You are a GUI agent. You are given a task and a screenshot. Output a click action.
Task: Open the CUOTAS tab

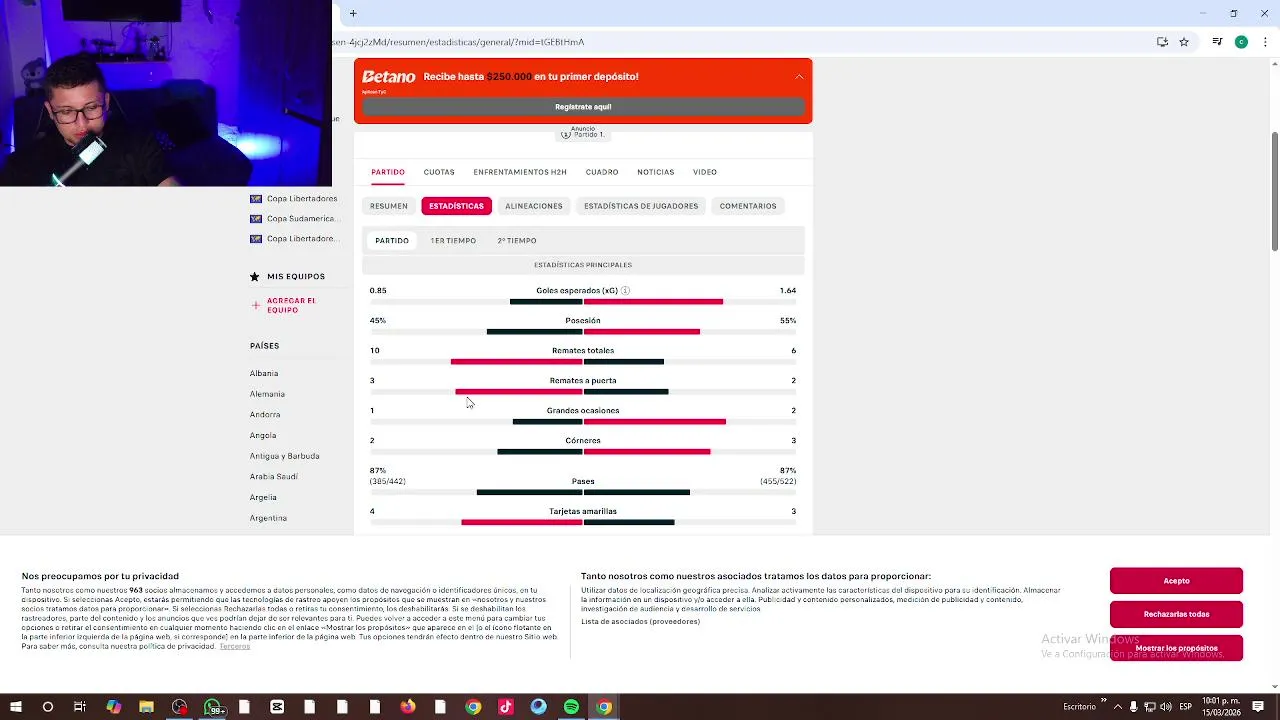439,172
